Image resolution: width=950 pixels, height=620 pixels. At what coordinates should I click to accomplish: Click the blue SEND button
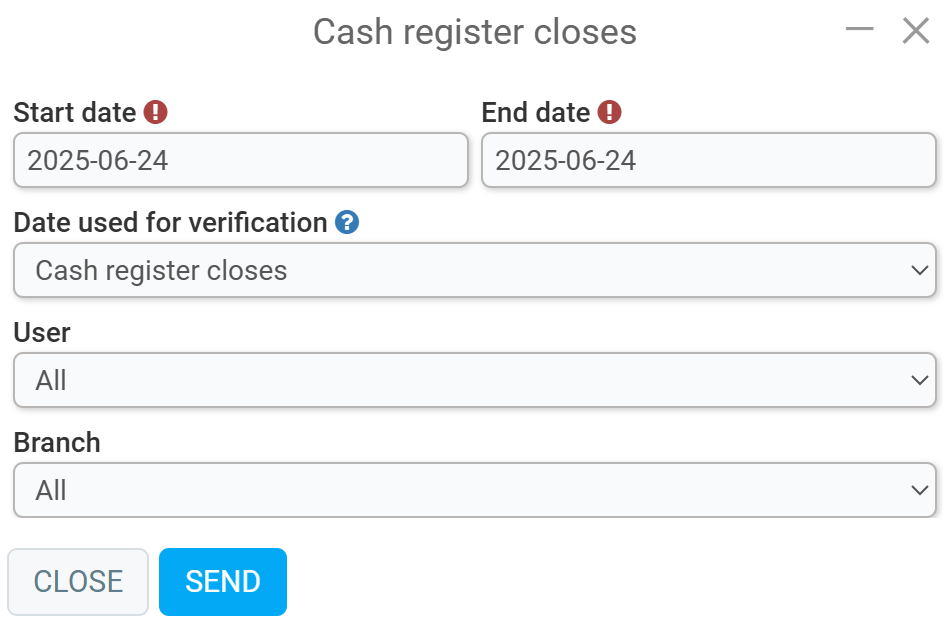pos(223,582)
